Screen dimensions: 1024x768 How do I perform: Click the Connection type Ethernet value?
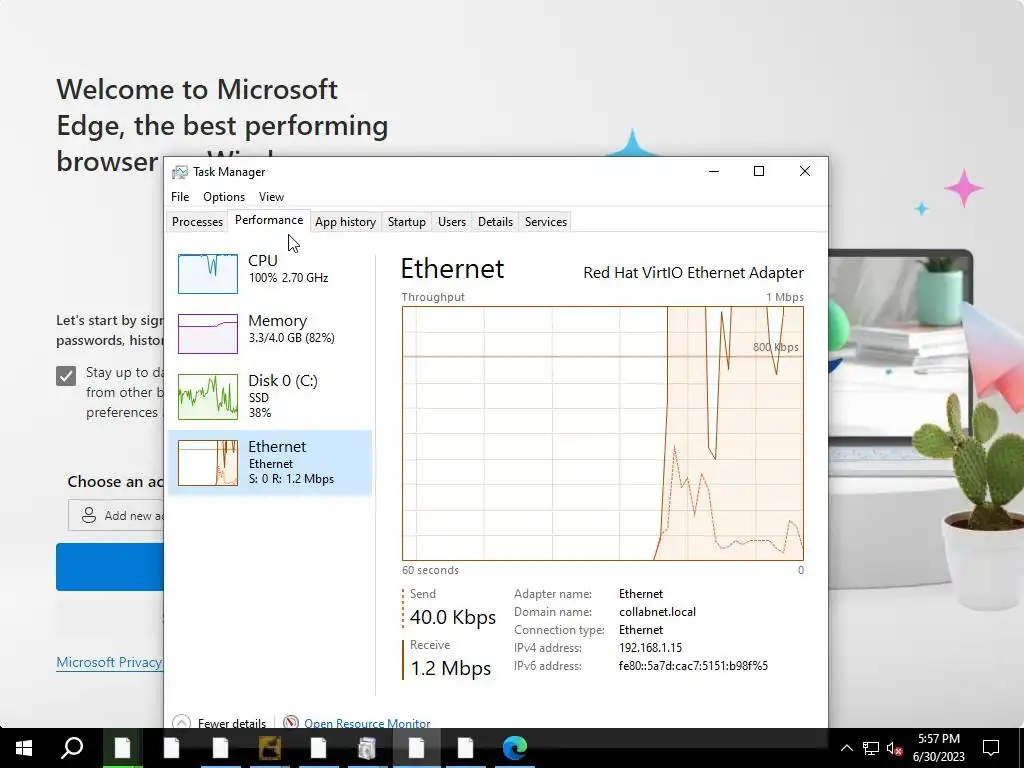641,630
